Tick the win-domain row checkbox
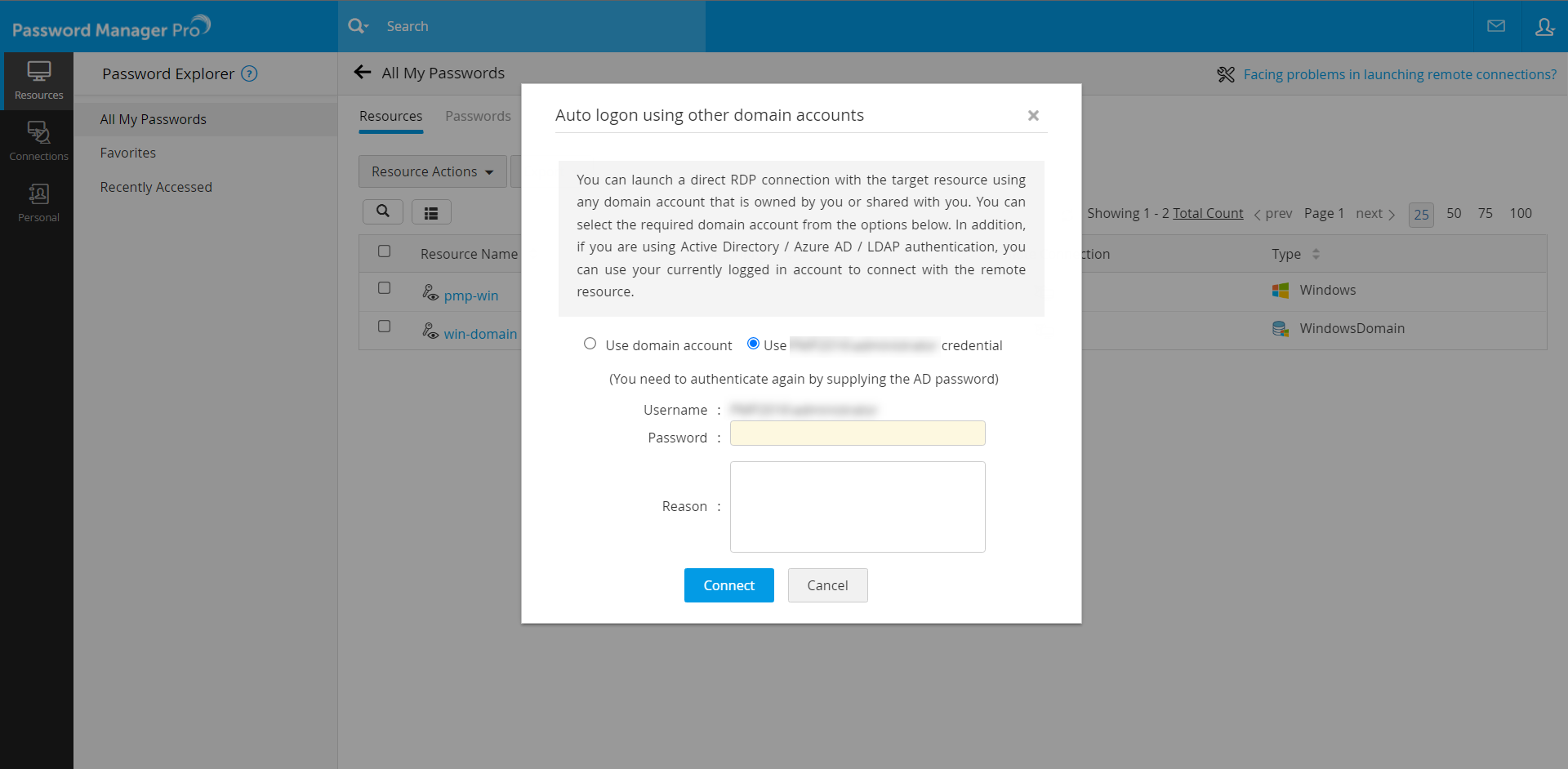Viewport: 1568px width, 769px height. click(x=384, y=327)
